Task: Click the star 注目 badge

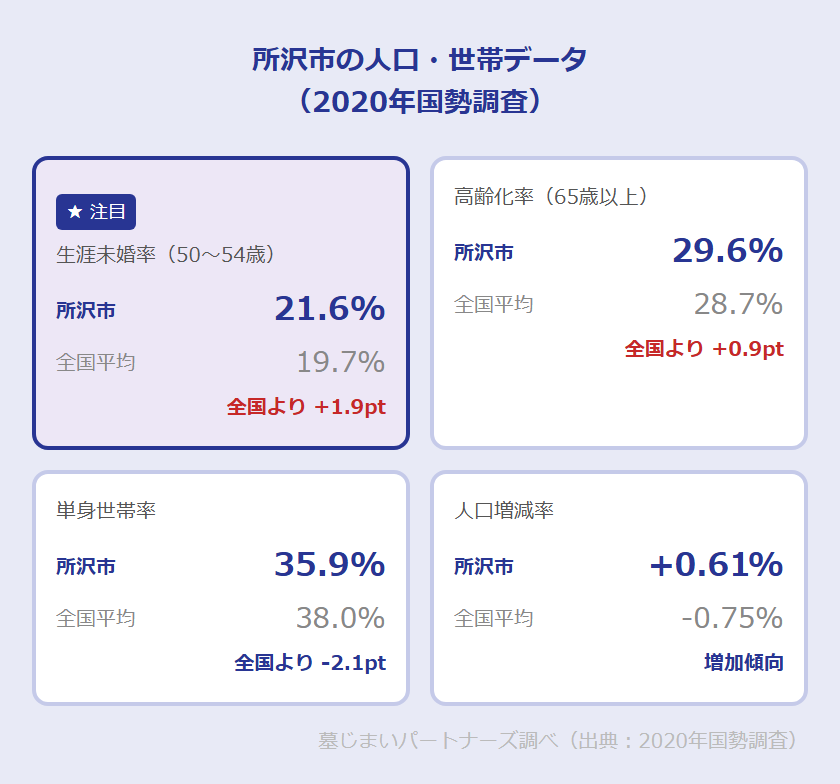Action: point(96,212)
